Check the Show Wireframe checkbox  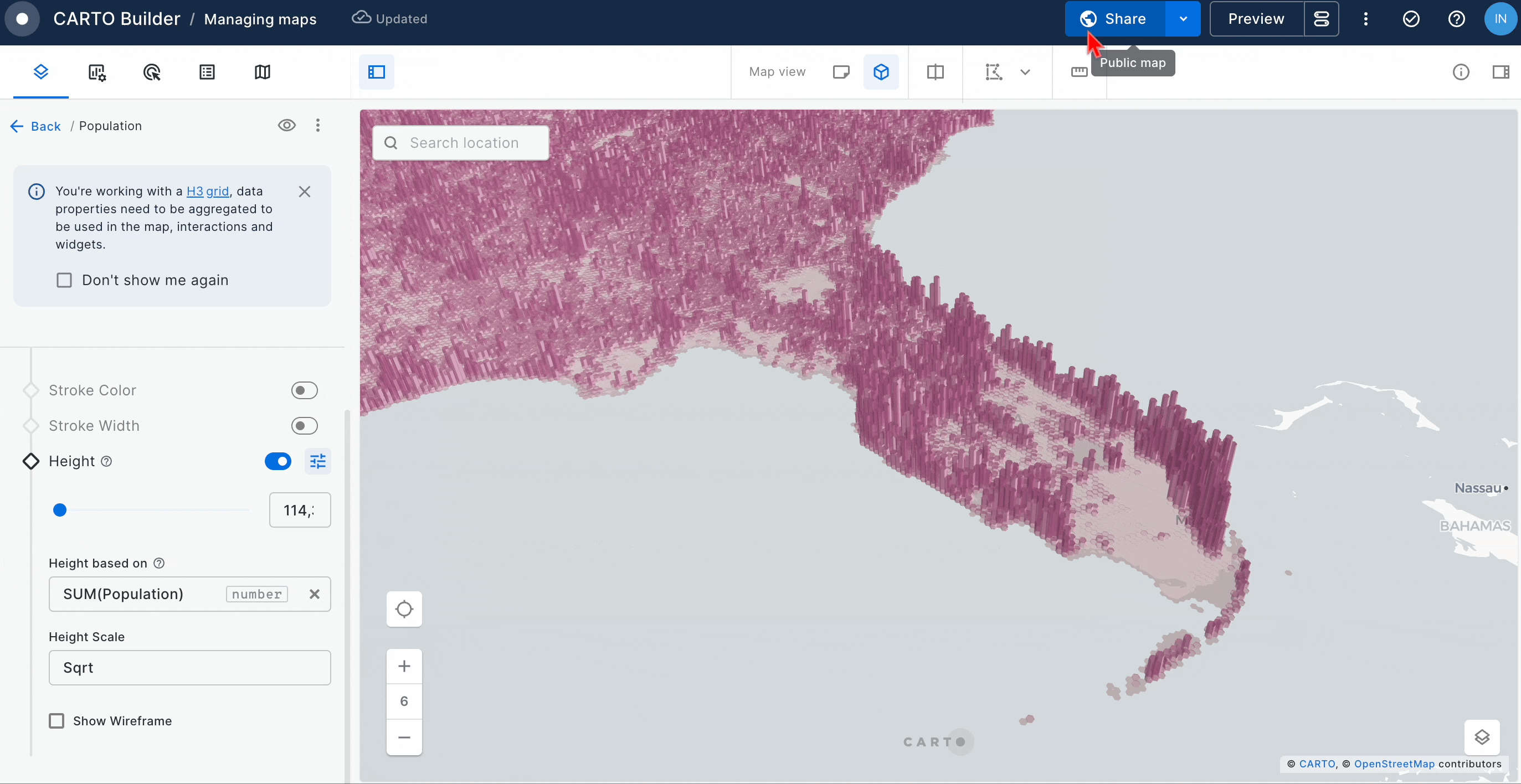56,721
